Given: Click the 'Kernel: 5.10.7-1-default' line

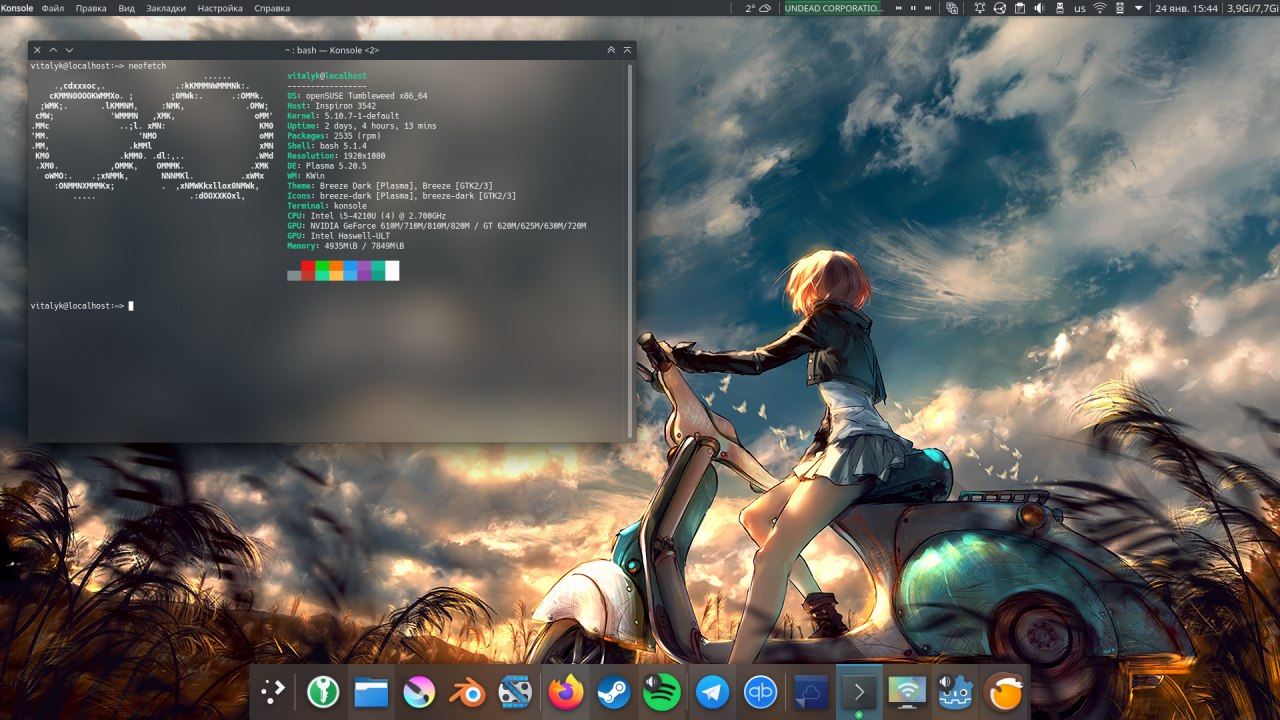Looking at the screenshot, I should (343, 116).
